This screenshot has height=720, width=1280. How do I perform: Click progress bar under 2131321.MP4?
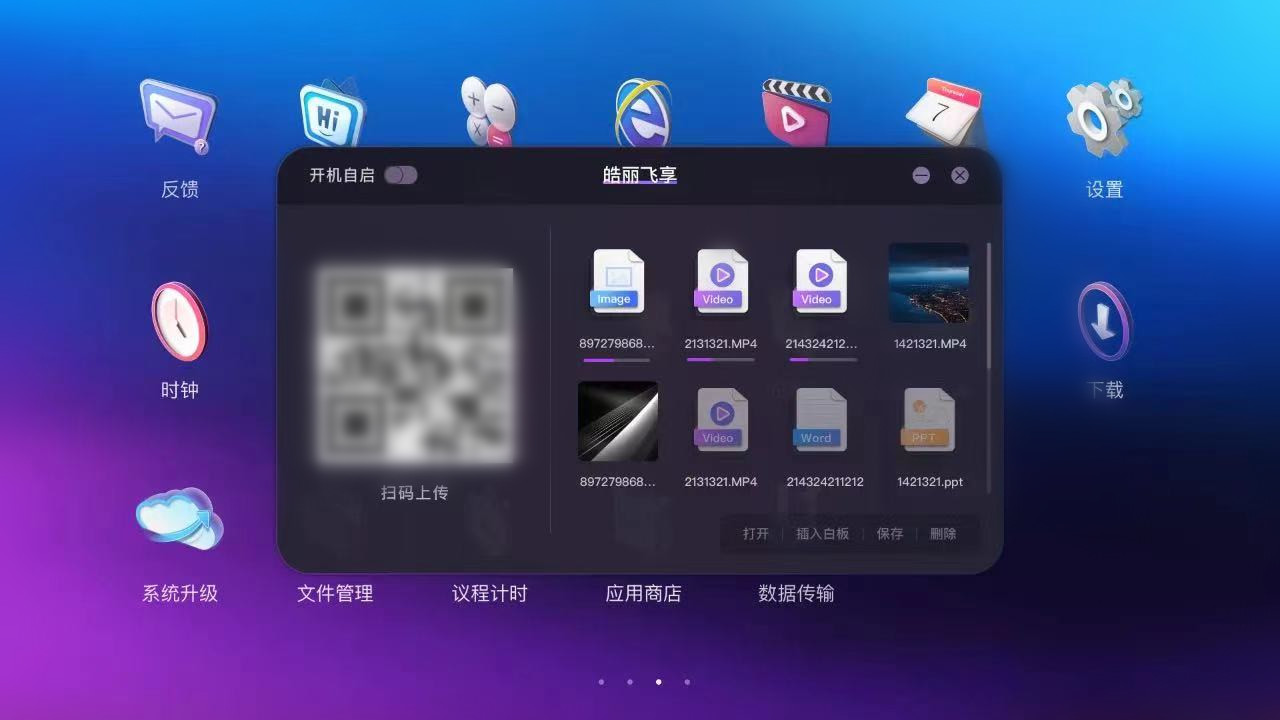721,360
